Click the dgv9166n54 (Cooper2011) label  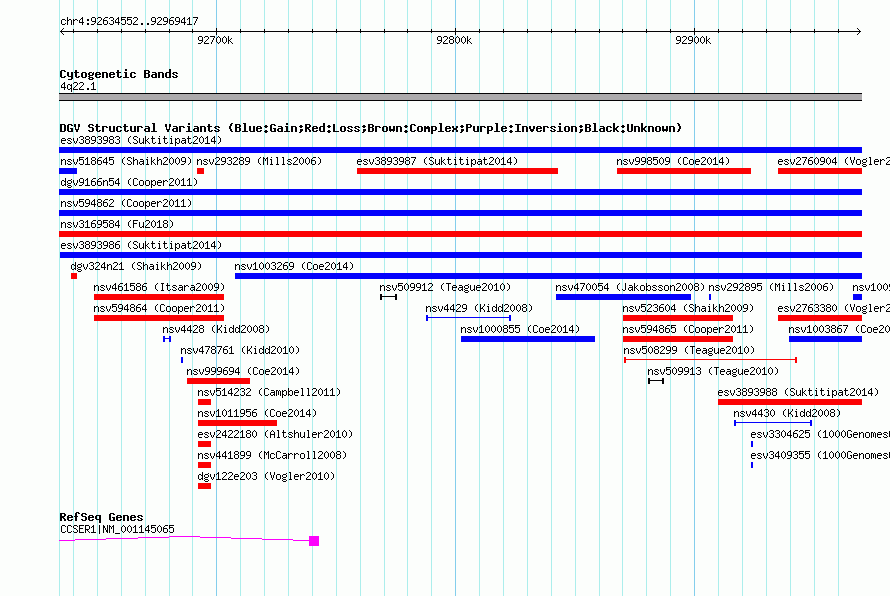pyautogui.click(x=129, y=182)
